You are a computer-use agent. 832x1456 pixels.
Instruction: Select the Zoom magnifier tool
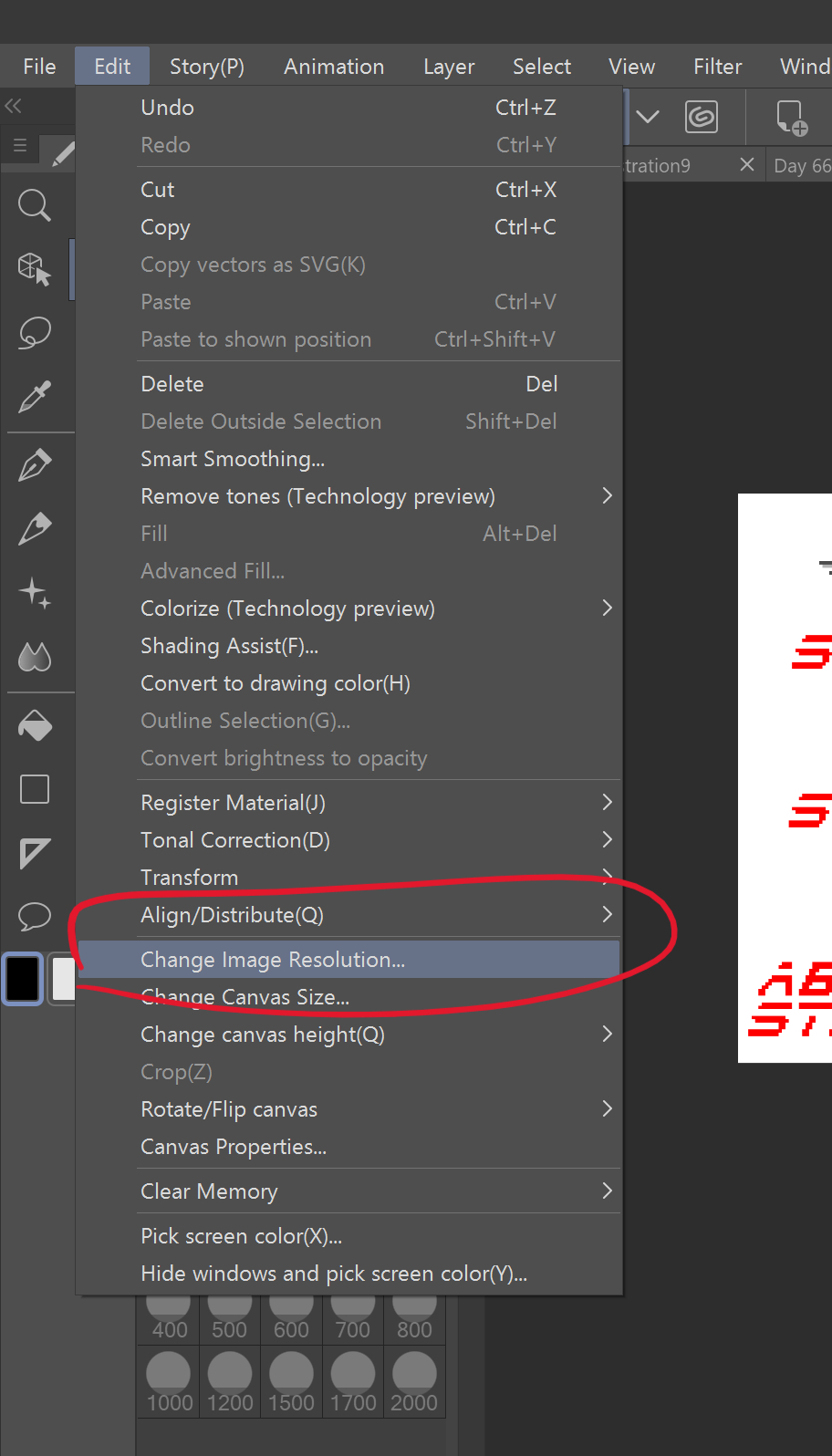click(34, 205)
